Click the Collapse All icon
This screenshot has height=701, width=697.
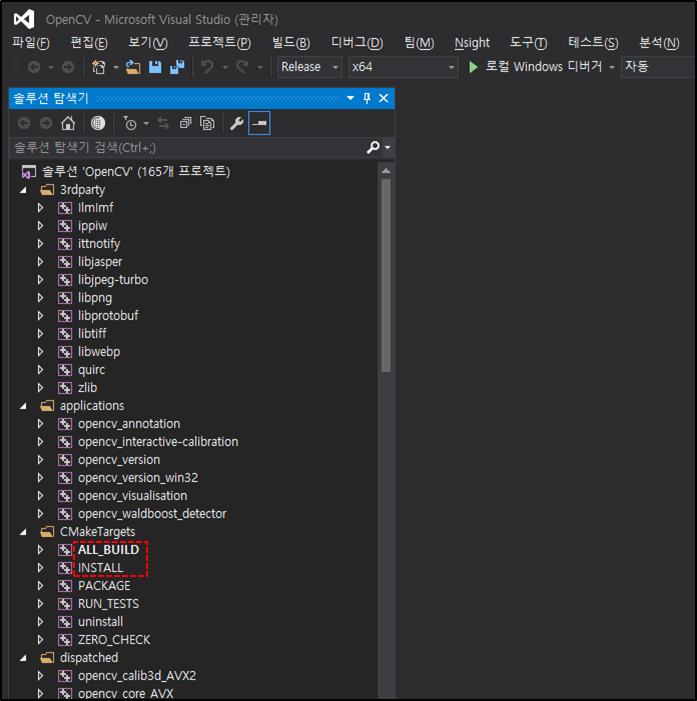point(186,123)
